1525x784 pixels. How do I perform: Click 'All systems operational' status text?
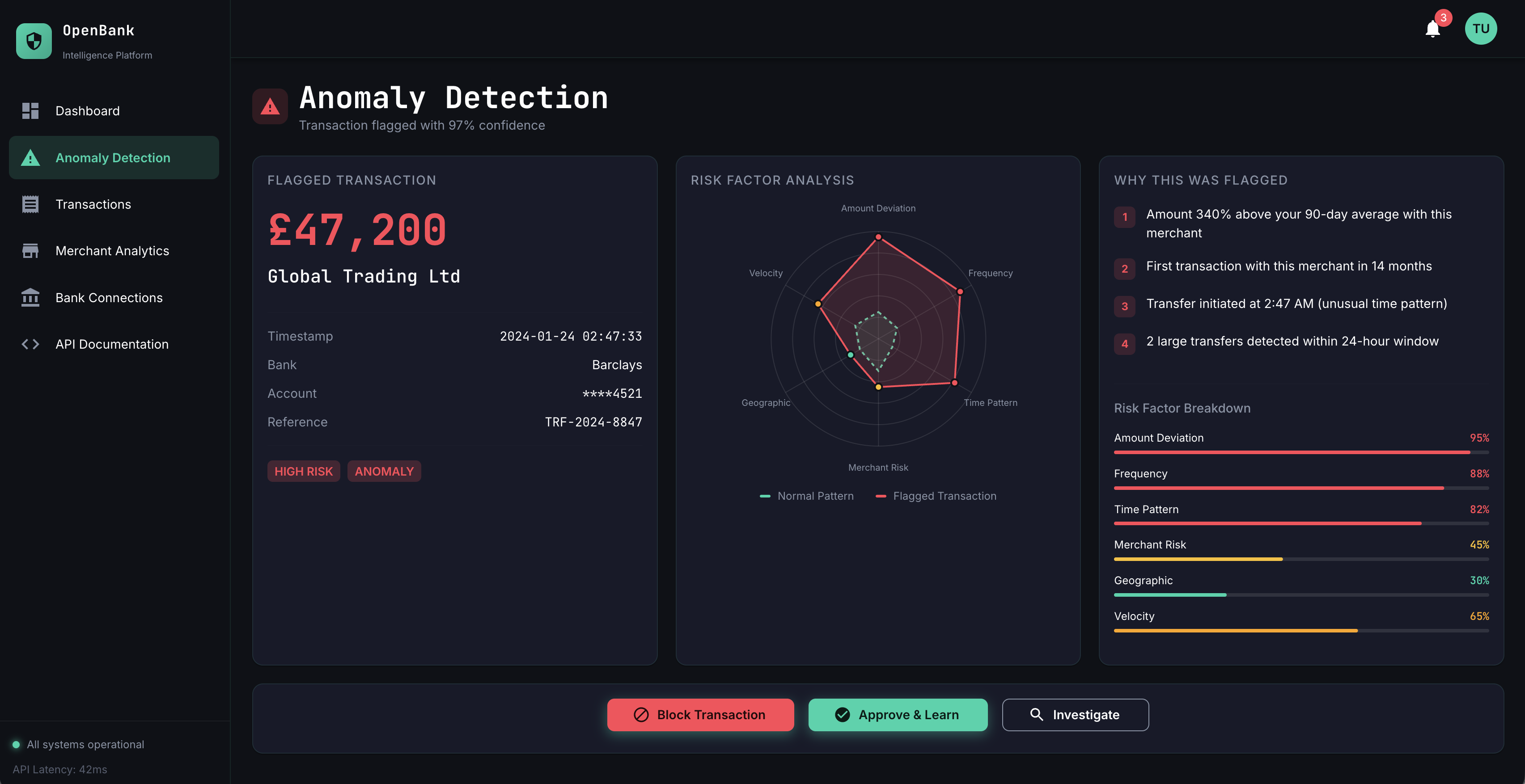85,744
